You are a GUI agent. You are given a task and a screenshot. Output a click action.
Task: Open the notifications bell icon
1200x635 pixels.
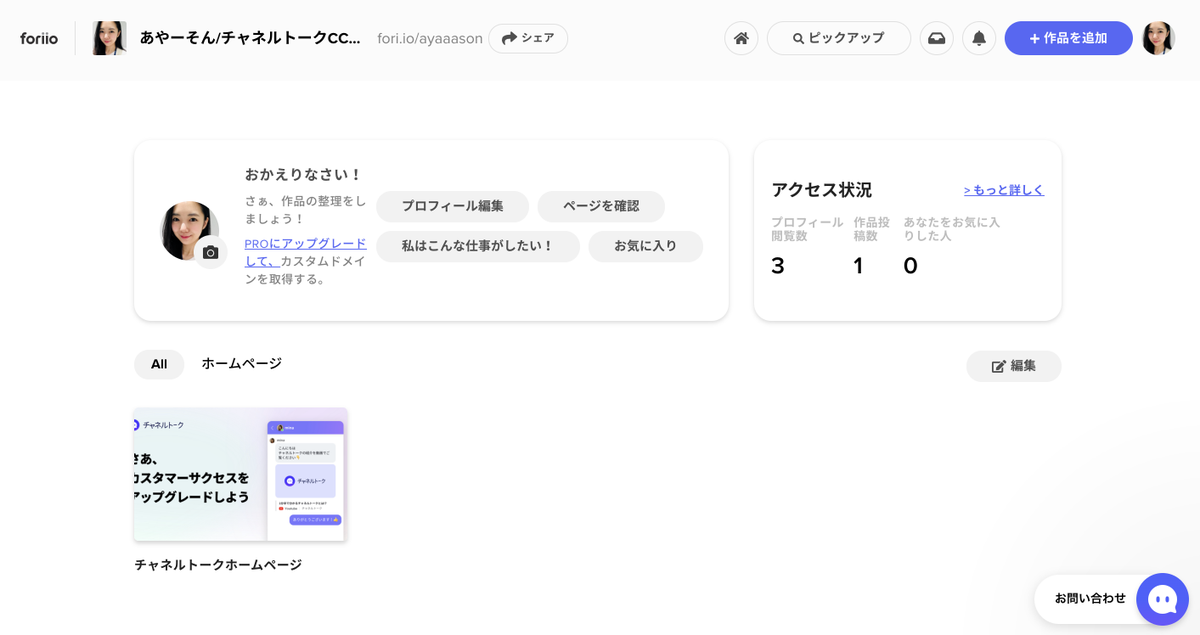979,38
